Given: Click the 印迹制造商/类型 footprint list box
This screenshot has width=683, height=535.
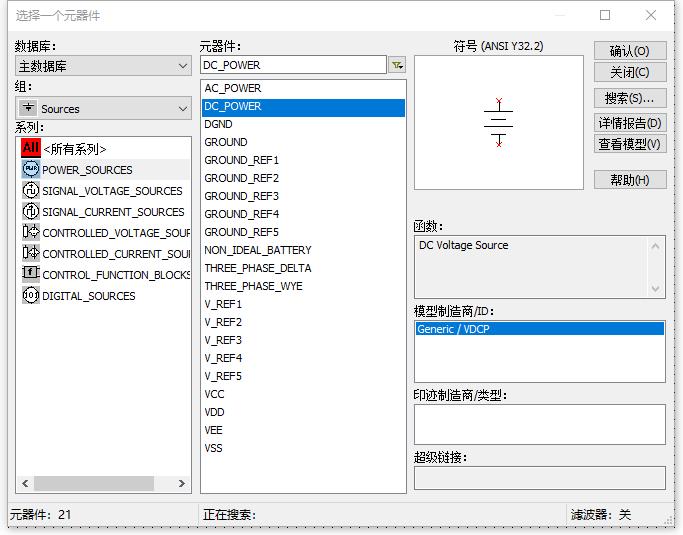Looking at the screenshot, I should tap(540, 424).
